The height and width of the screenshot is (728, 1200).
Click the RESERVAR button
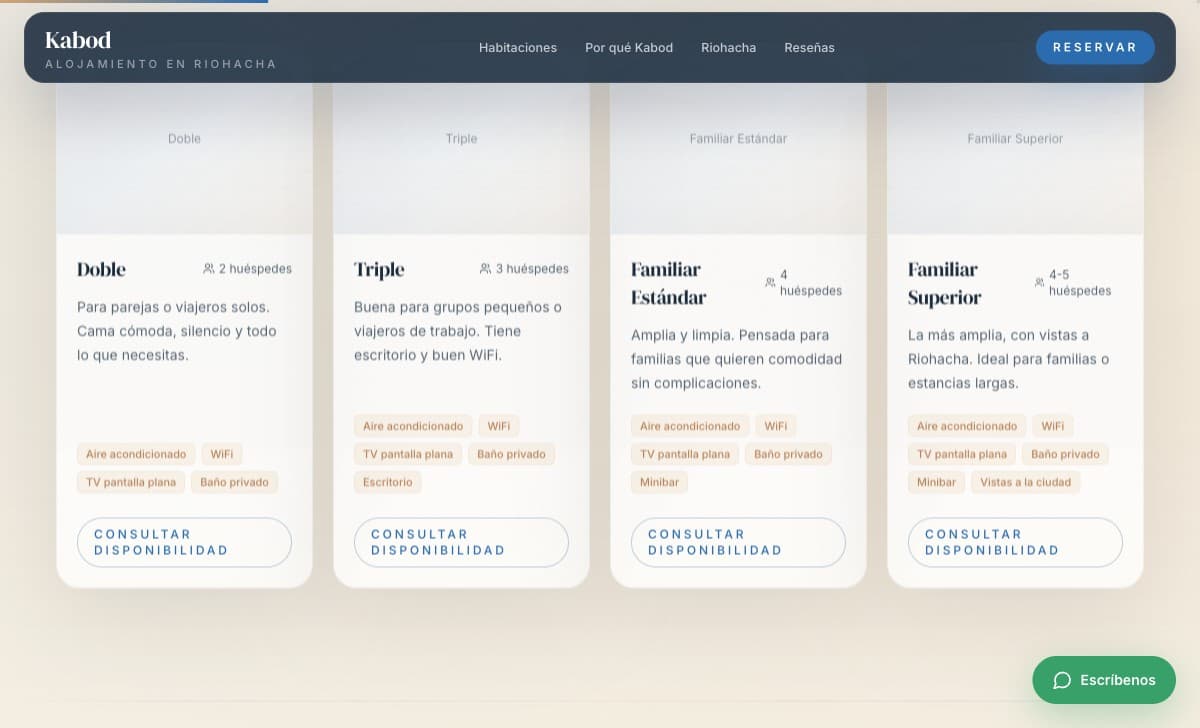(1095, 47)
